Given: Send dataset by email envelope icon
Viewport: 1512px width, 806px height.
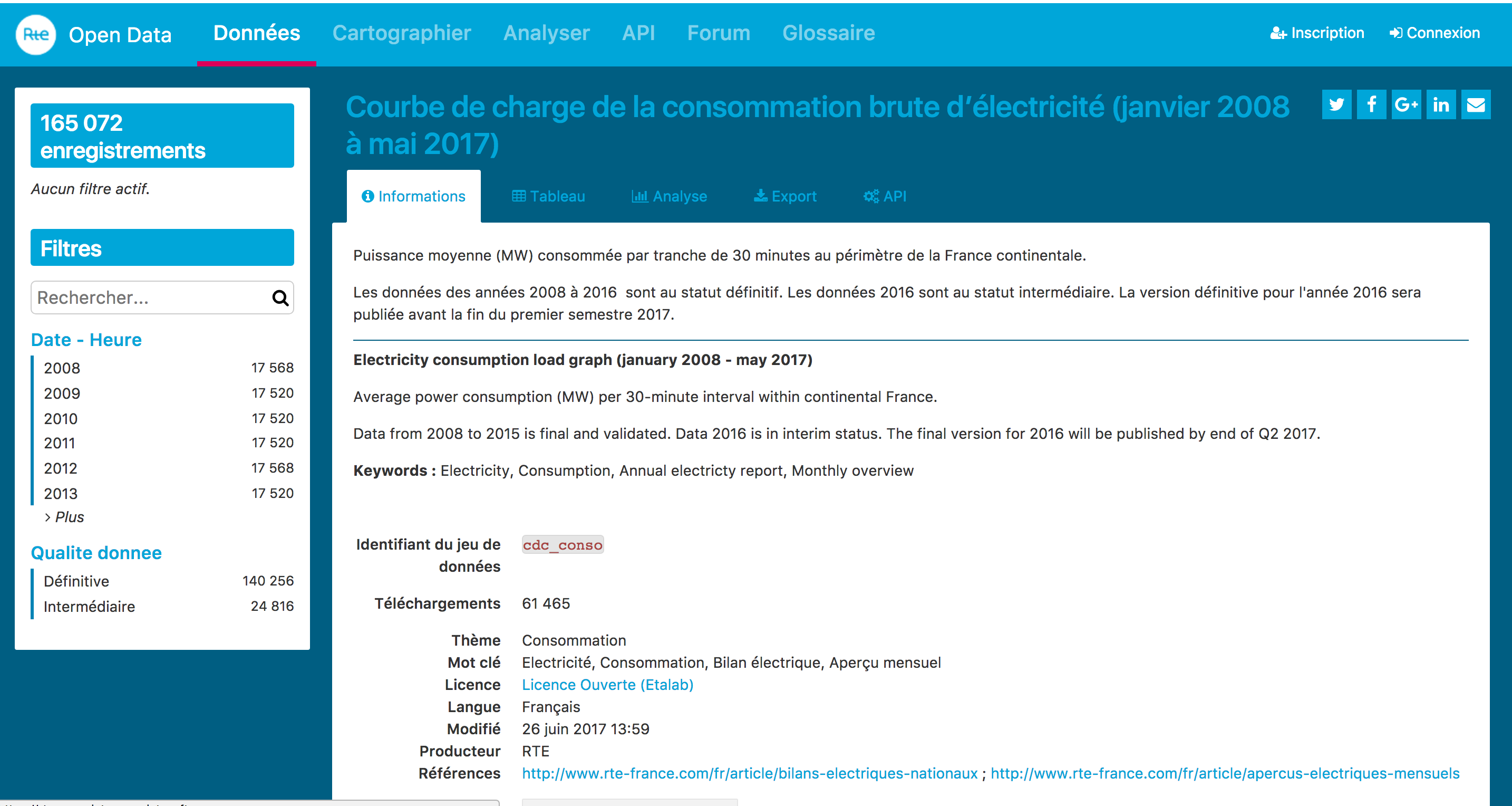Looking at the screenshot, I should pos(1476,104).
